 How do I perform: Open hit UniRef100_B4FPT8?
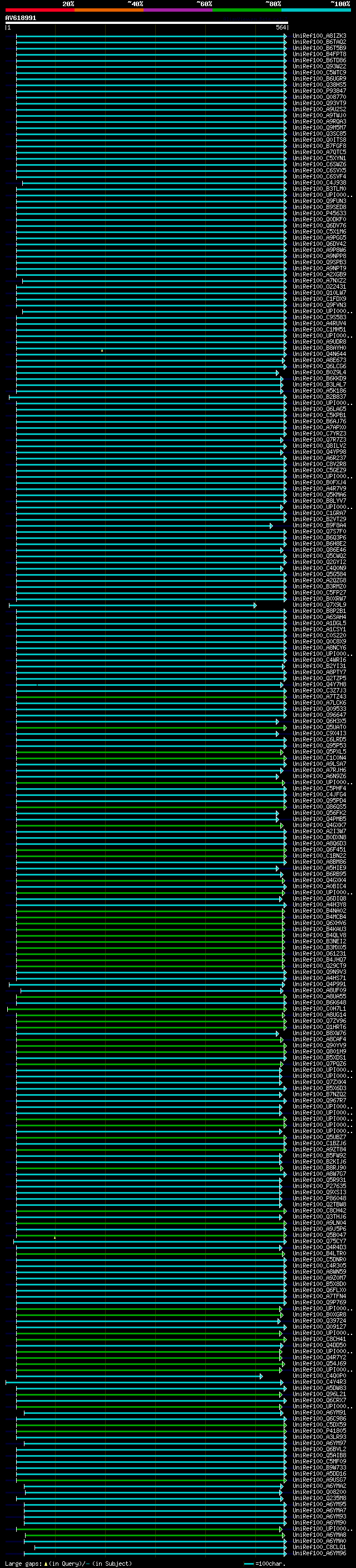pos(319,54)
